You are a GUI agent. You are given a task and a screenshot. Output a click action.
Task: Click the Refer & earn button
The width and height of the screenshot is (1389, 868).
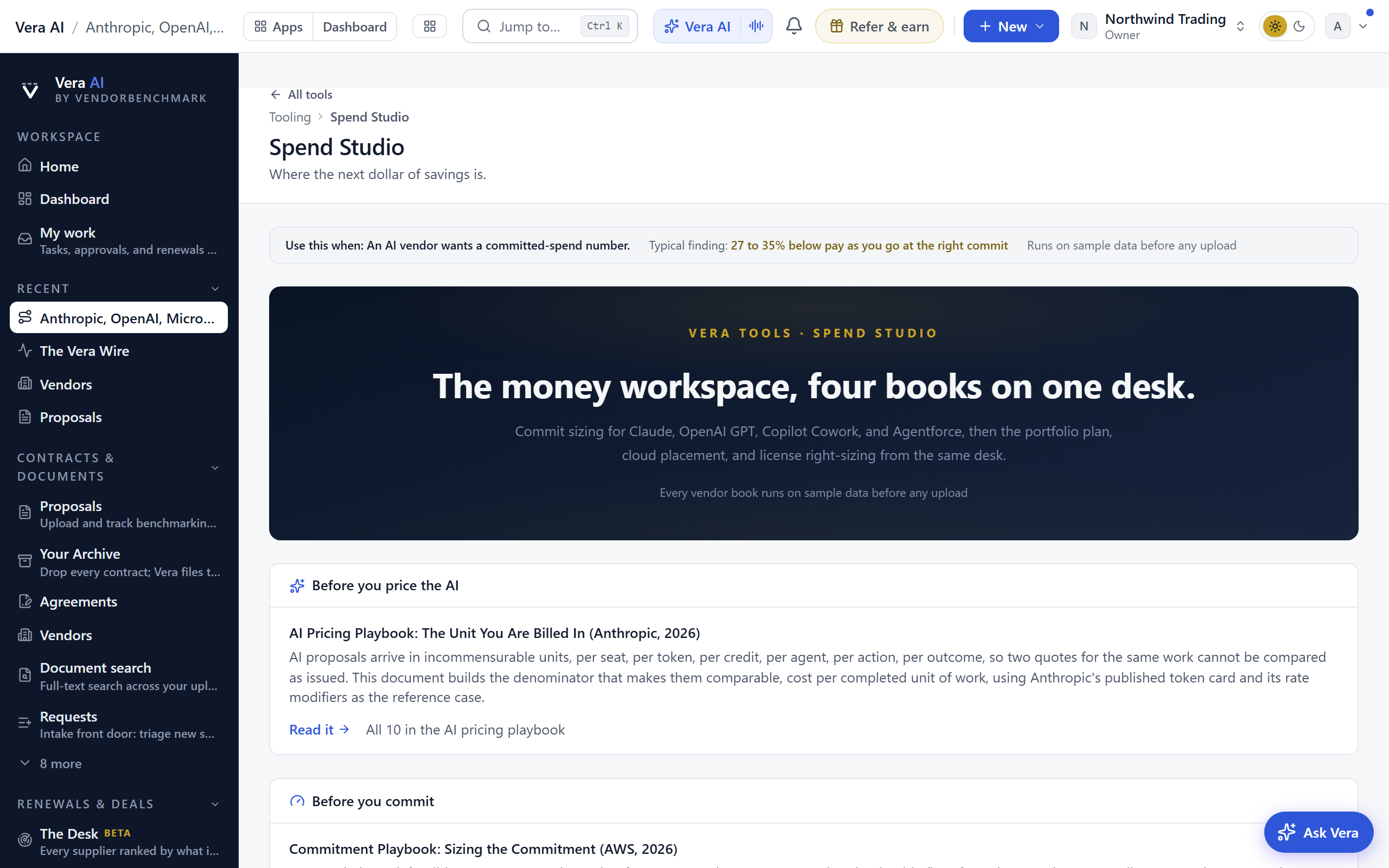coord(880,27)
